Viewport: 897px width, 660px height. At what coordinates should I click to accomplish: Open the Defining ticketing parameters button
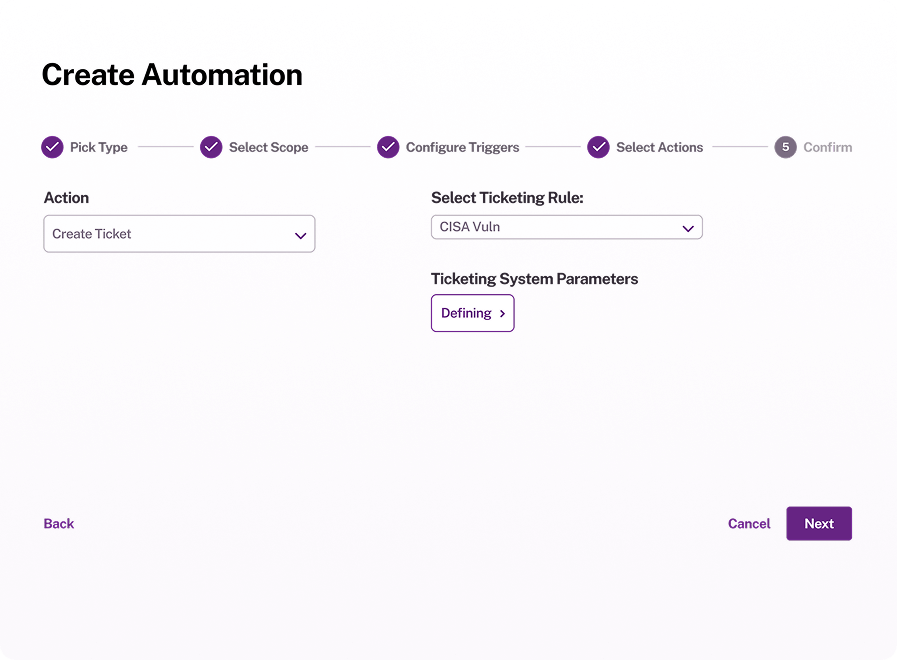click(x=473, y=313)
